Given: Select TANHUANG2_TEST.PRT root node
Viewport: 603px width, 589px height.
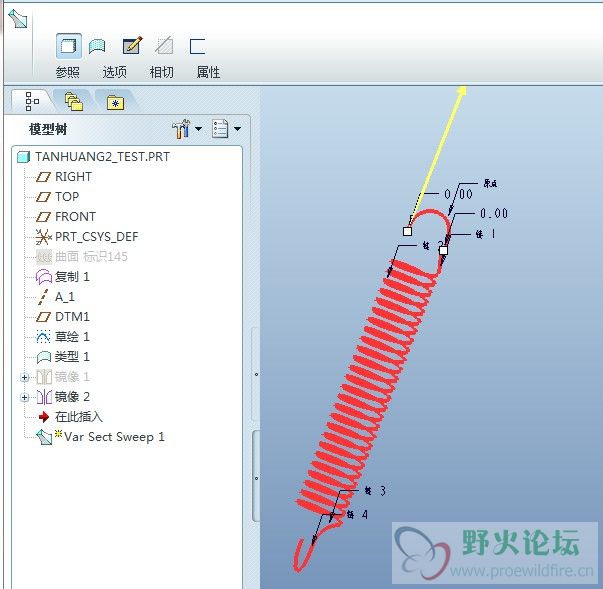Looking at the screenshot, I should pyautogui.click(x=102, y=157).
